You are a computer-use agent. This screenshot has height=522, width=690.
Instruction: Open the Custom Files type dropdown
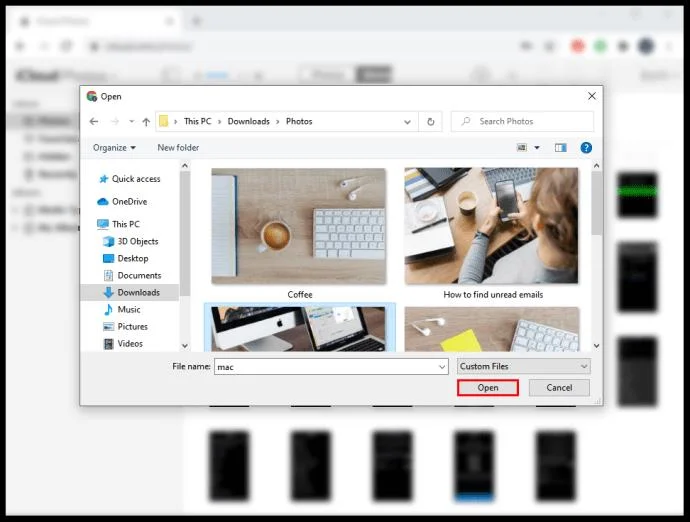click(523, 366)
